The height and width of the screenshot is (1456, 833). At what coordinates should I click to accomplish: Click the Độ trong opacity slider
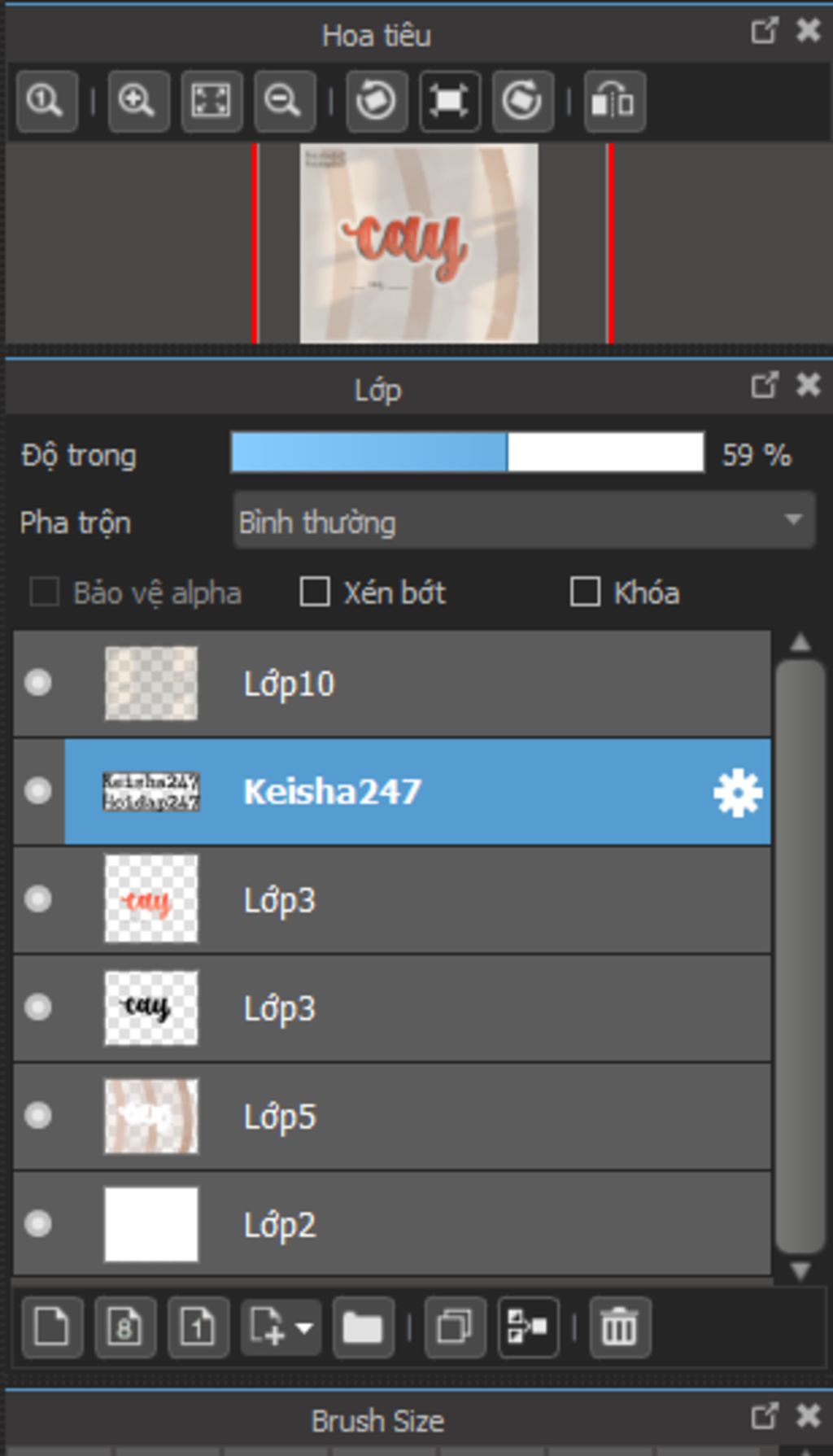[467, 453]
